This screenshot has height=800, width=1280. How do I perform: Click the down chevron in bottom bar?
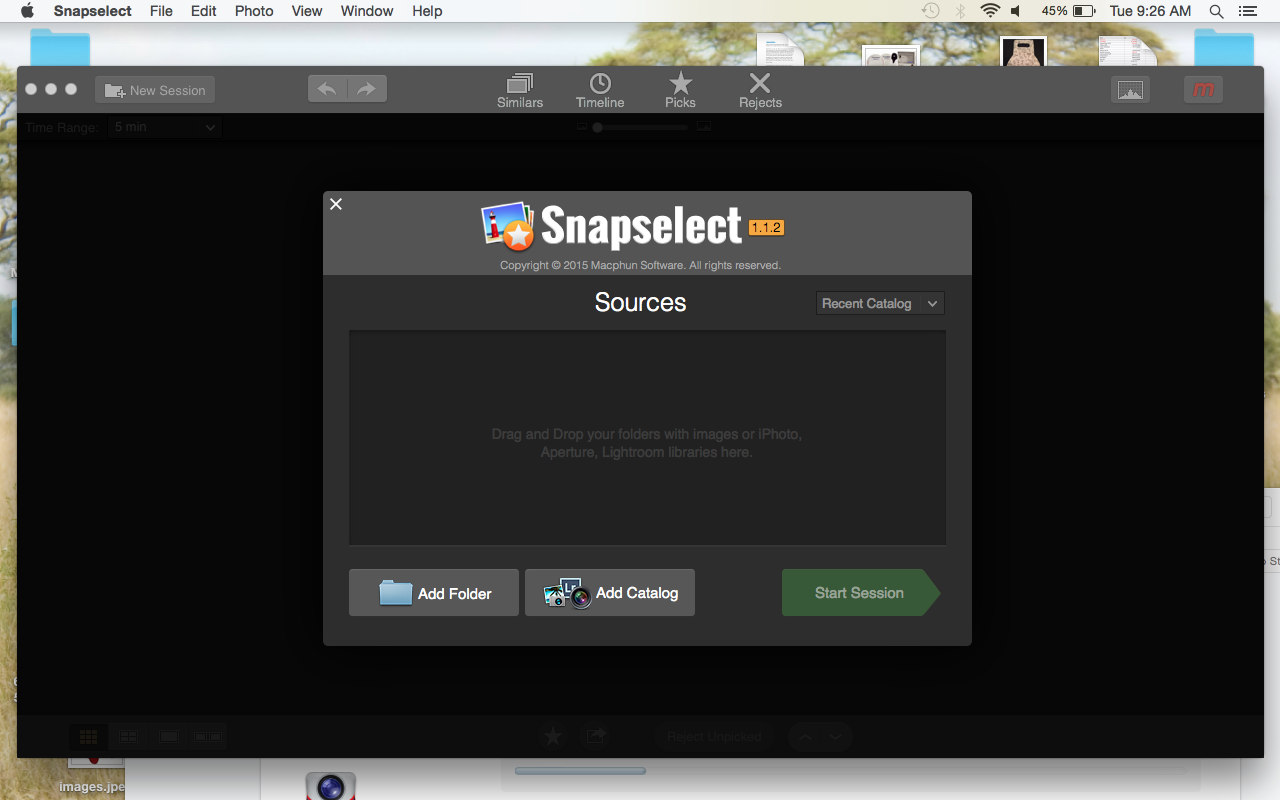click(837, 737)
